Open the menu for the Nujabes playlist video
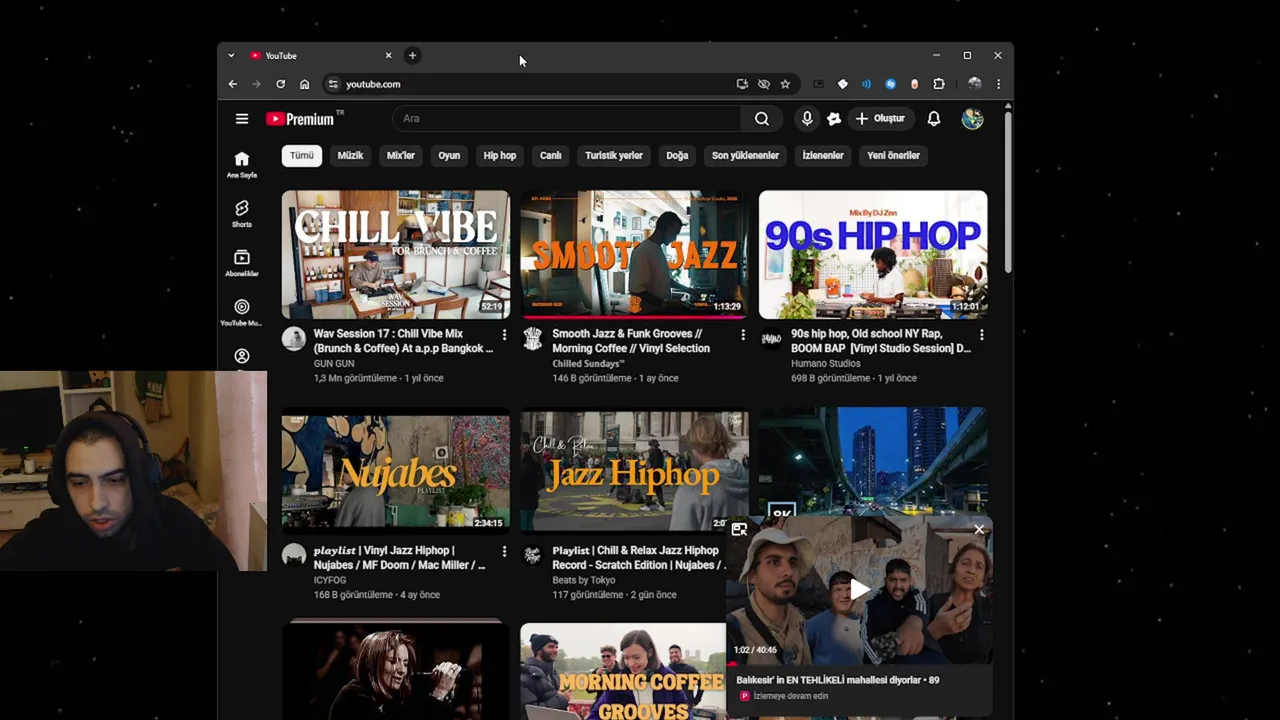1280x720 pixels. [x=504, y=552]
